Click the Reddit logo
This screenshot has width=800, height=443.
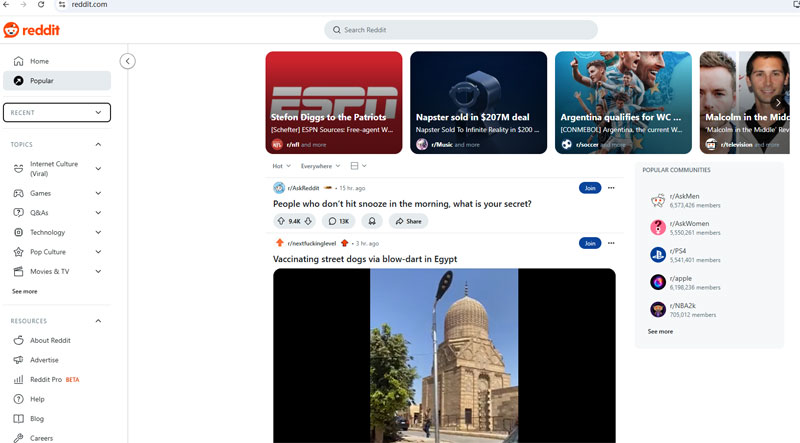[32, 30]
